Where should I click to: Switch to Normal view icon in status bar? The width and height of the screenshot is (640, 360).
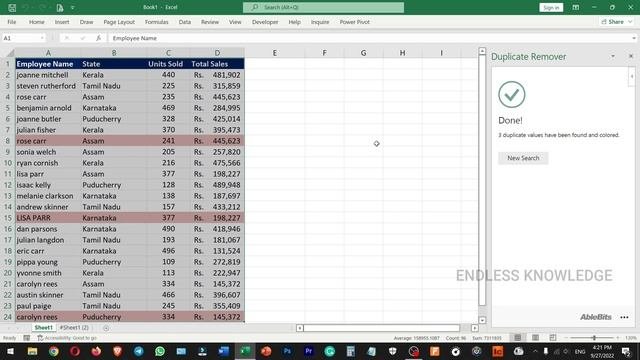[518, 338]
